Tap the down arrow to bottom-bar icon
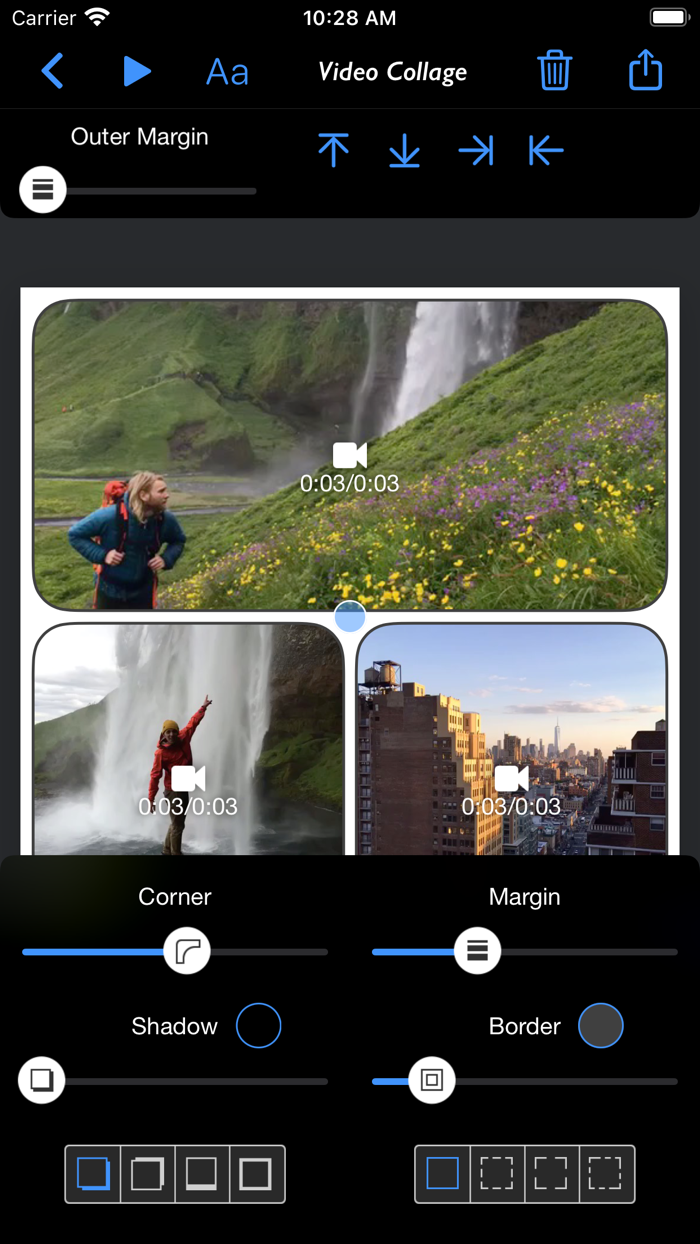The width and height of the screenshot is (700, 1244). [x=404, y=150]
